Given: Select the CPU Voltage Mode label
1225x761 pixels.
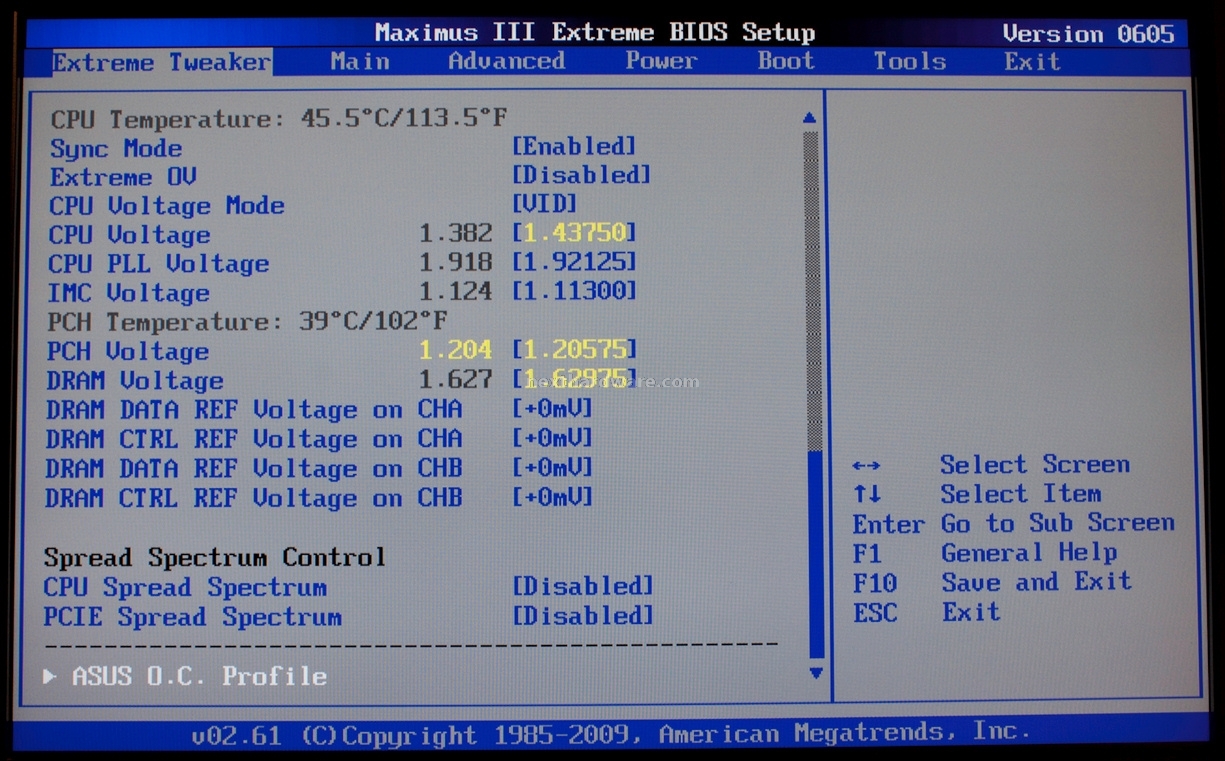Looking at the screenshot, I should (167, 206).
